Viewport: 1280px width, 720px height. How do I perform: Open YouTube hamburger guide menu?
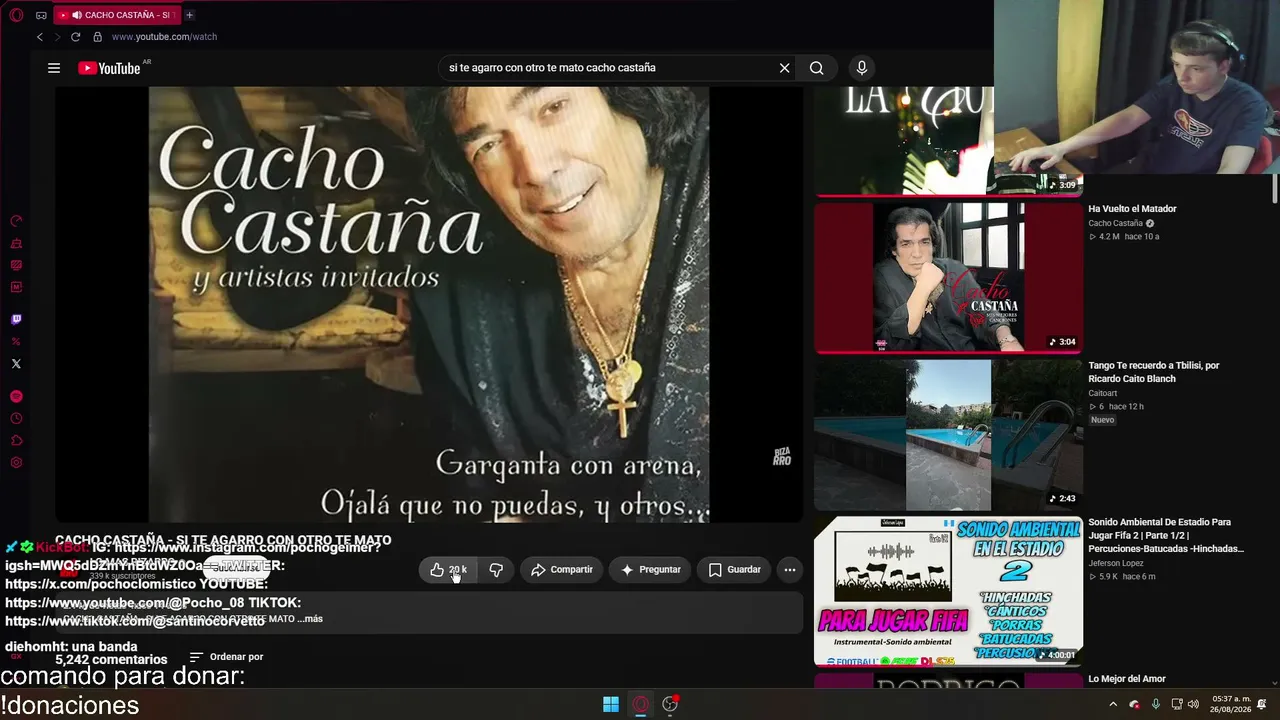click(54, 68)
